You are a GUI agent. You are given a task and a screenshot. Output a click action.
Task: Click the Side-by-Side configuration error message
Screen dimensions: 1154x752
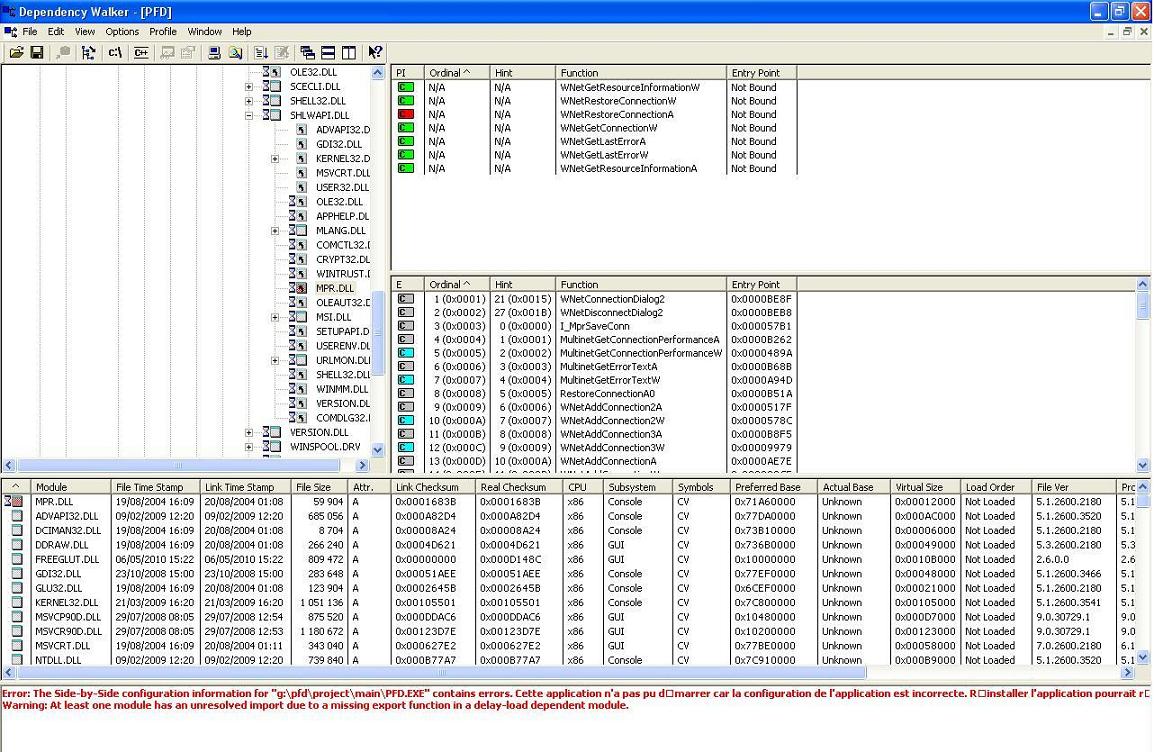click(x=576, y=693)
